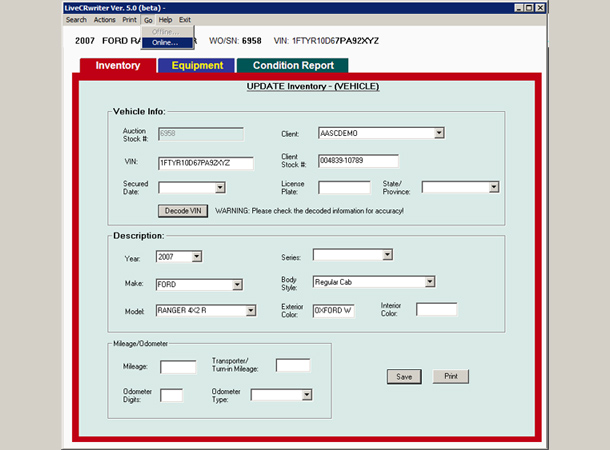The height and width of the screenshot is (450, 610).
Task: Open the Model dropdown showing RANGER
Action: [251, 310]
